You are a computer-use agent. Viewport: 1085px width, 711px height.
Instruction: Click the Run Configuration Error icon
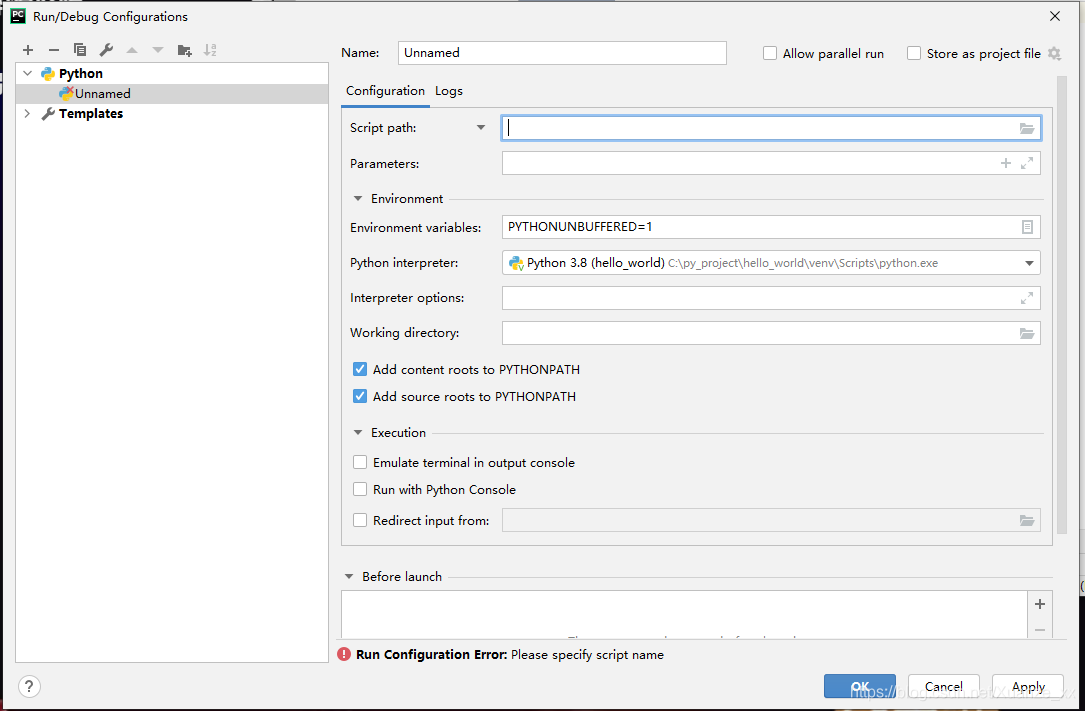click(x=344, y=654)
